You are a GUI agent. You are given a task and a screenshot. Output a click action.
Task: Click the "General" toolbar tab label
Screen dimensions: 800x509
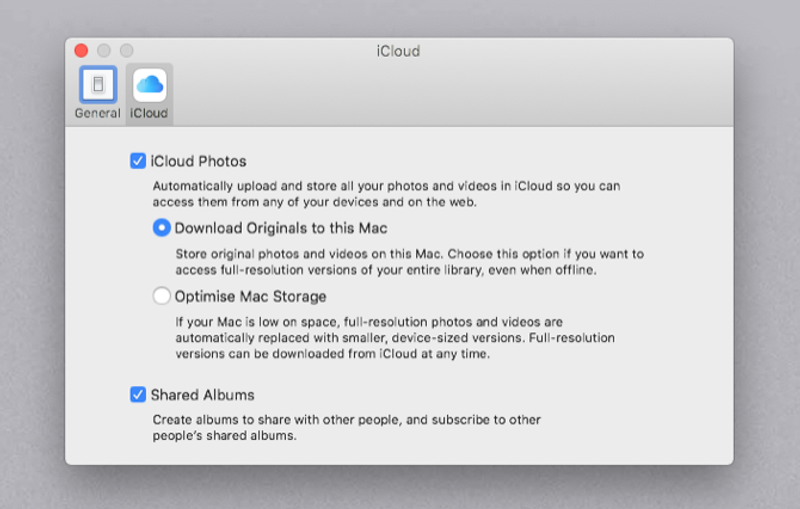pyautogui.click(x=97, y=113)
